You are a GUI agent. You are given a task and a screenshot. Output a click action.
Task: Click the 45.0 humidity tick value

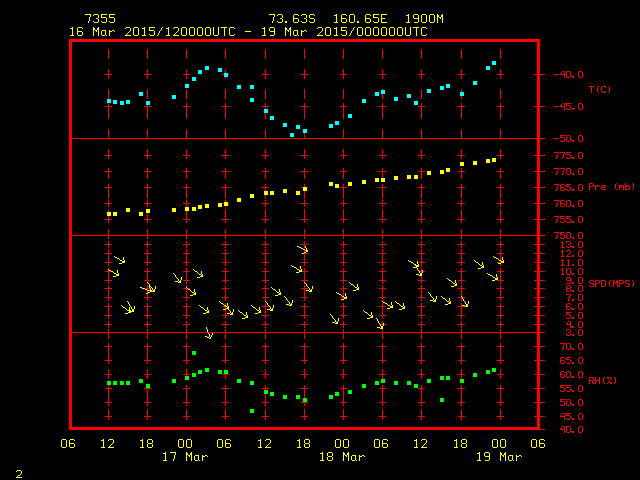click(x=571, y=417)
